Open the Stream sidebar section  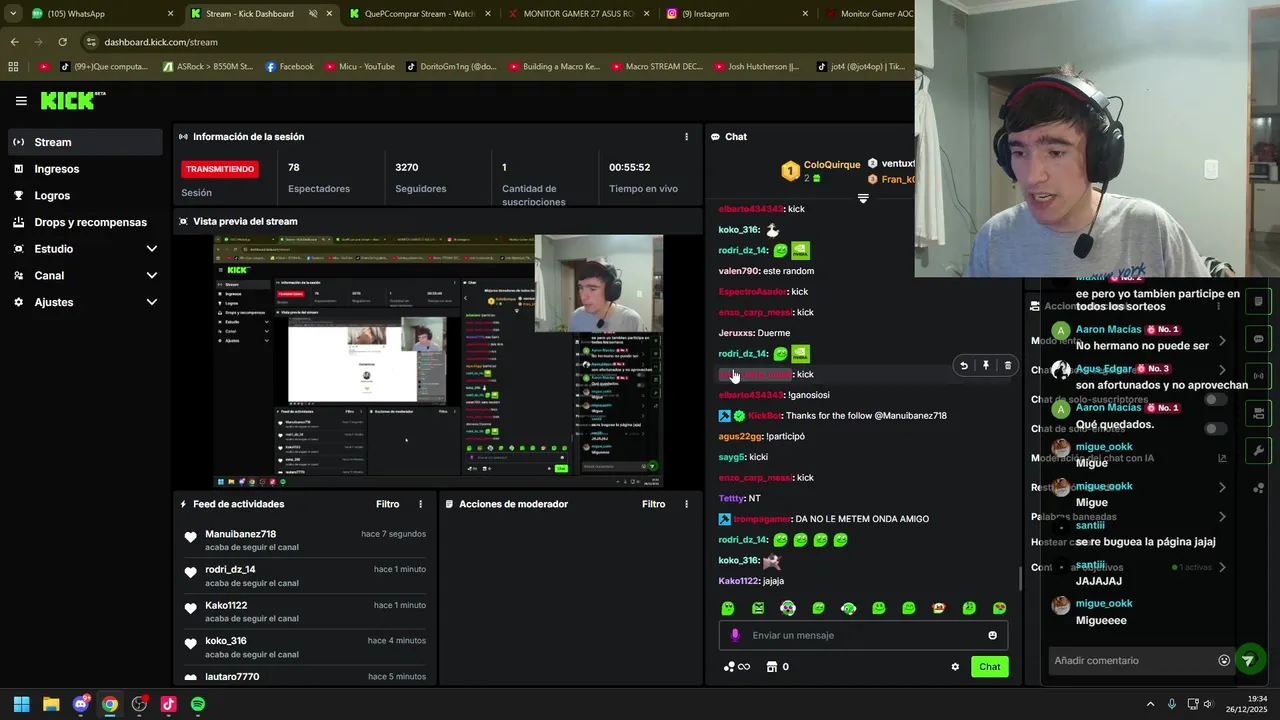(x=85, y=142)
